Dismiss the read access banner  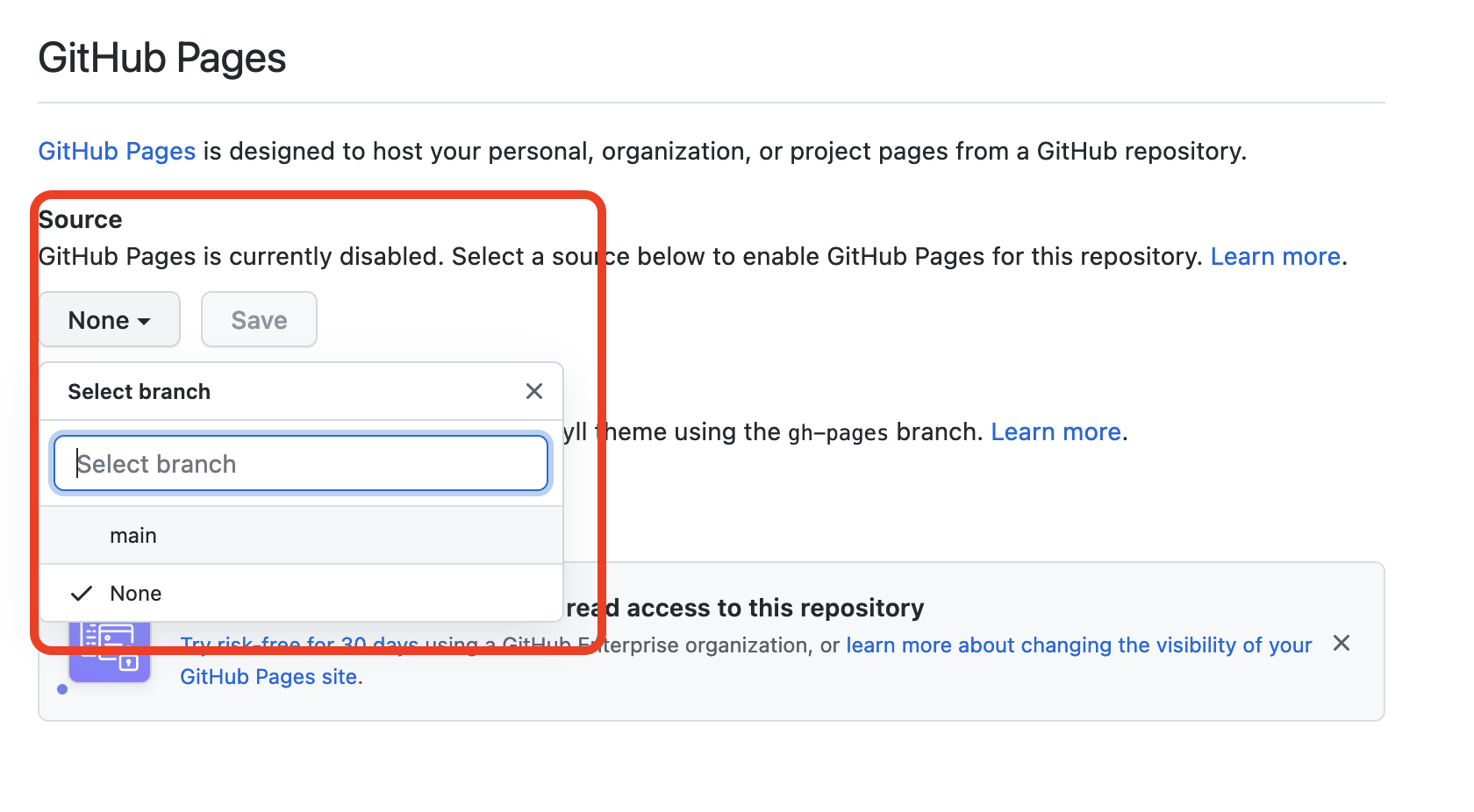(1341, 644)
